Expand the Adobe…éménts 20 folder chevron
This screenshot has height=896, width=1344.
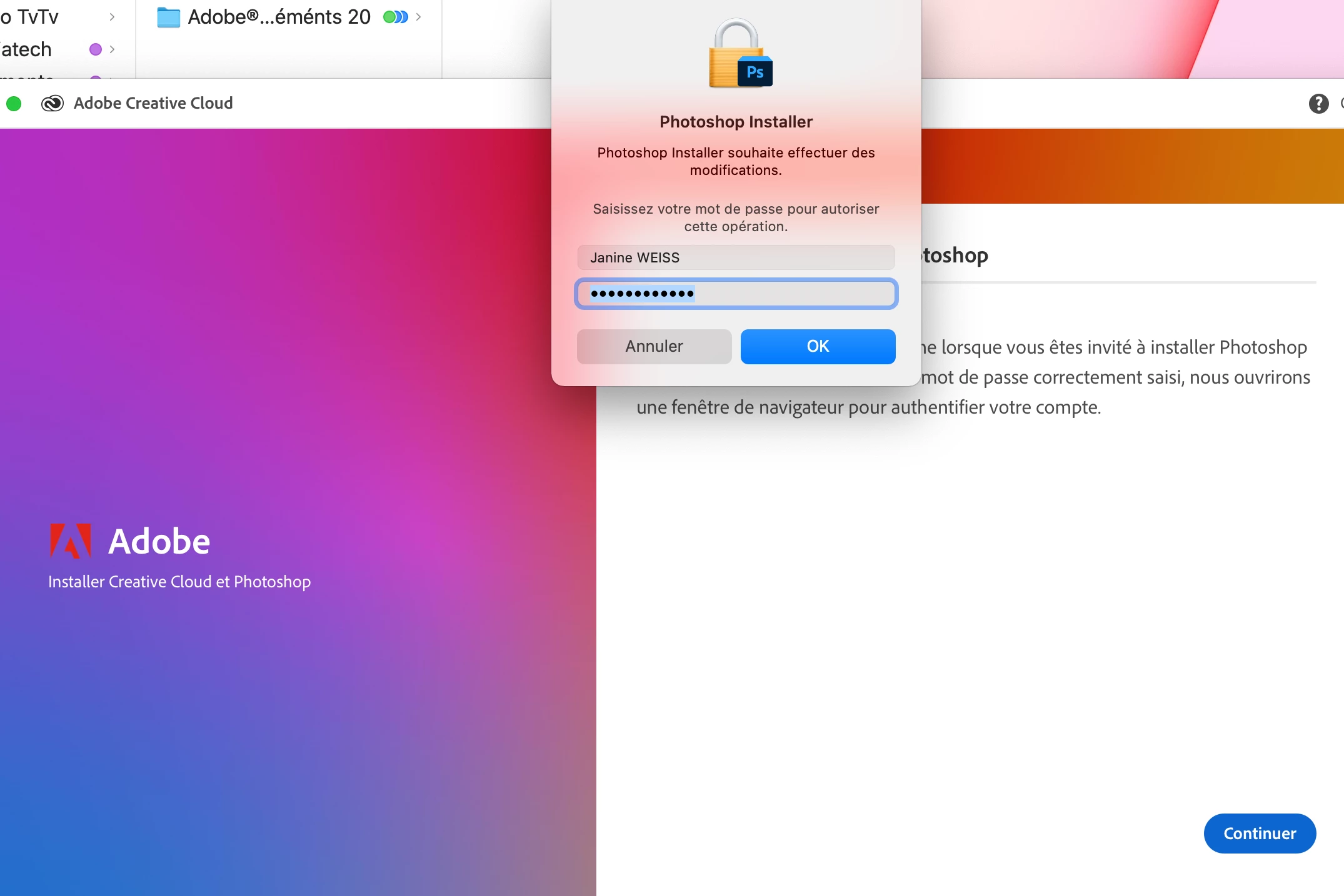(418, 17)
